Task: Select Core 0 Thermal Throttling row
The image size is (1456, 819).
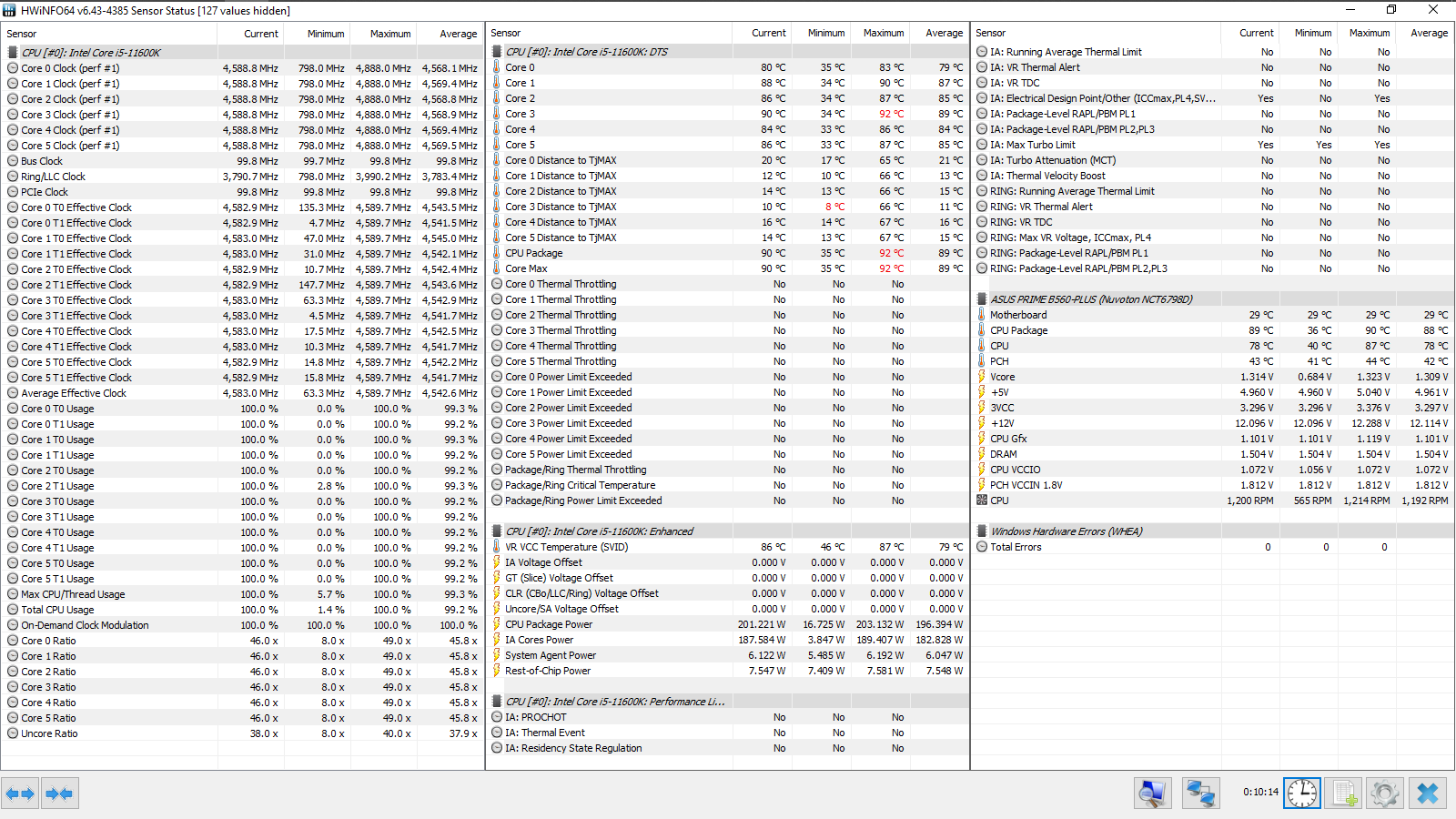Action: pos(727,284)
